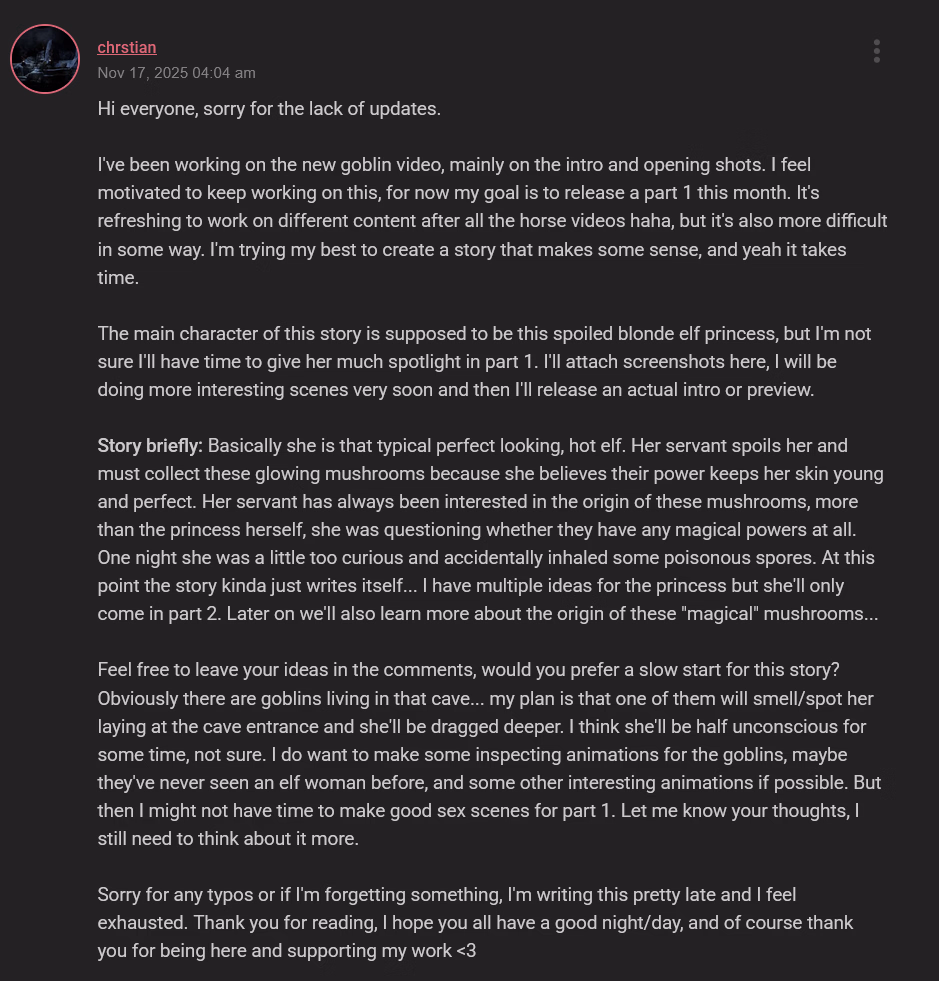Click chrstian's round profile avatar
This screenshot has height=981, width=939.
(x=45, y=59)
